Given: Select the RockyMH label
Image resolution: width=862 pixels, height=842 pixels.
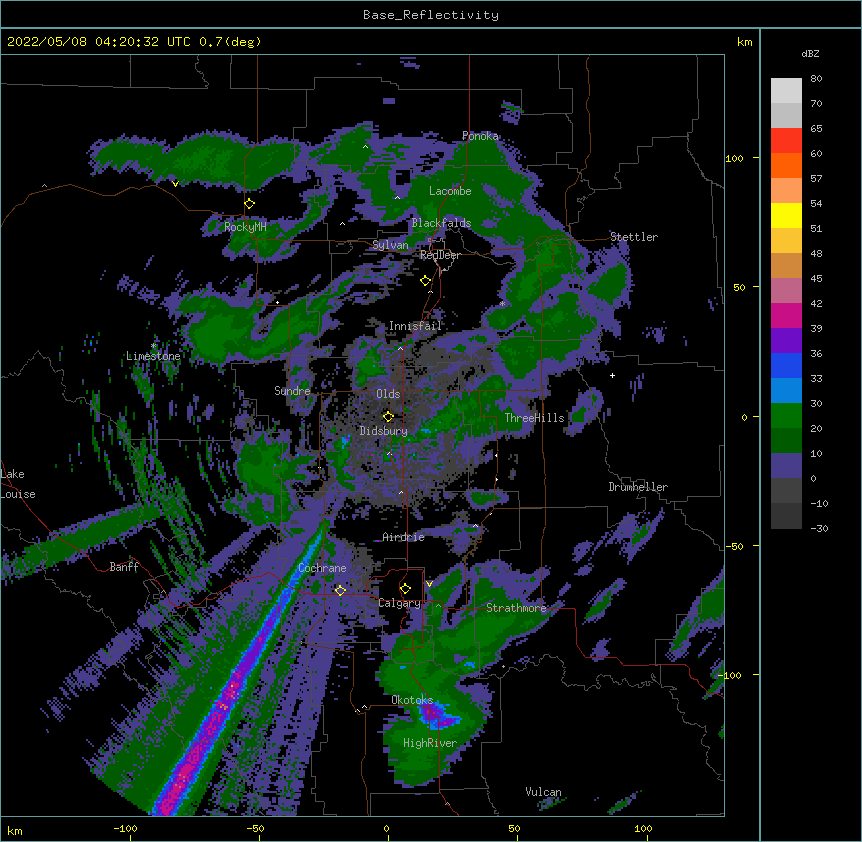Looking at the screenshot, I should tap(245, 227).
